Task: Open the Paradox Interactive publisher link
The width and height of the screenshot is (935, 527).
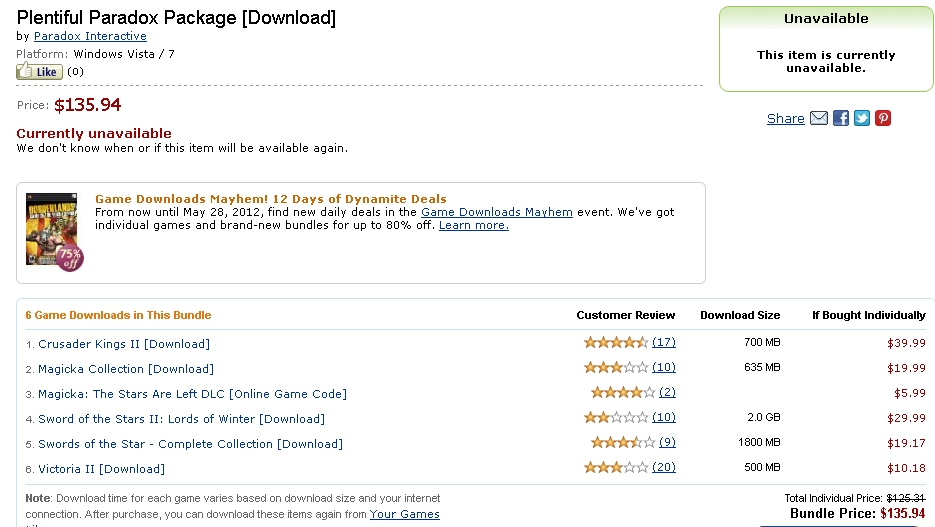Action: point(90,36)
